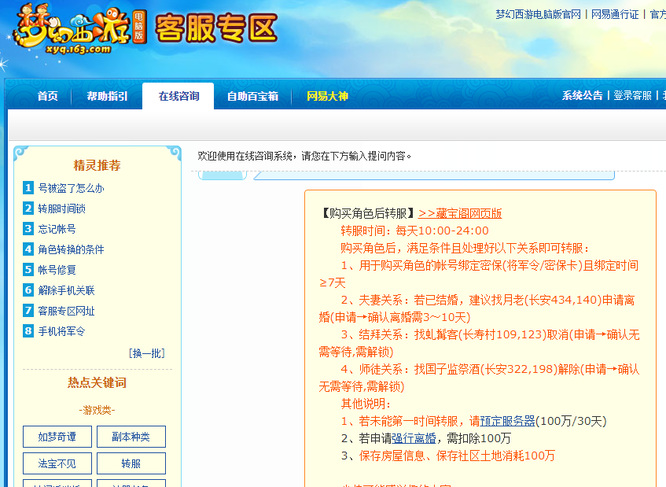Open the 自助百宝箱 tab
Viewport: 666px width, 487px height.
[x=253, y=96]
